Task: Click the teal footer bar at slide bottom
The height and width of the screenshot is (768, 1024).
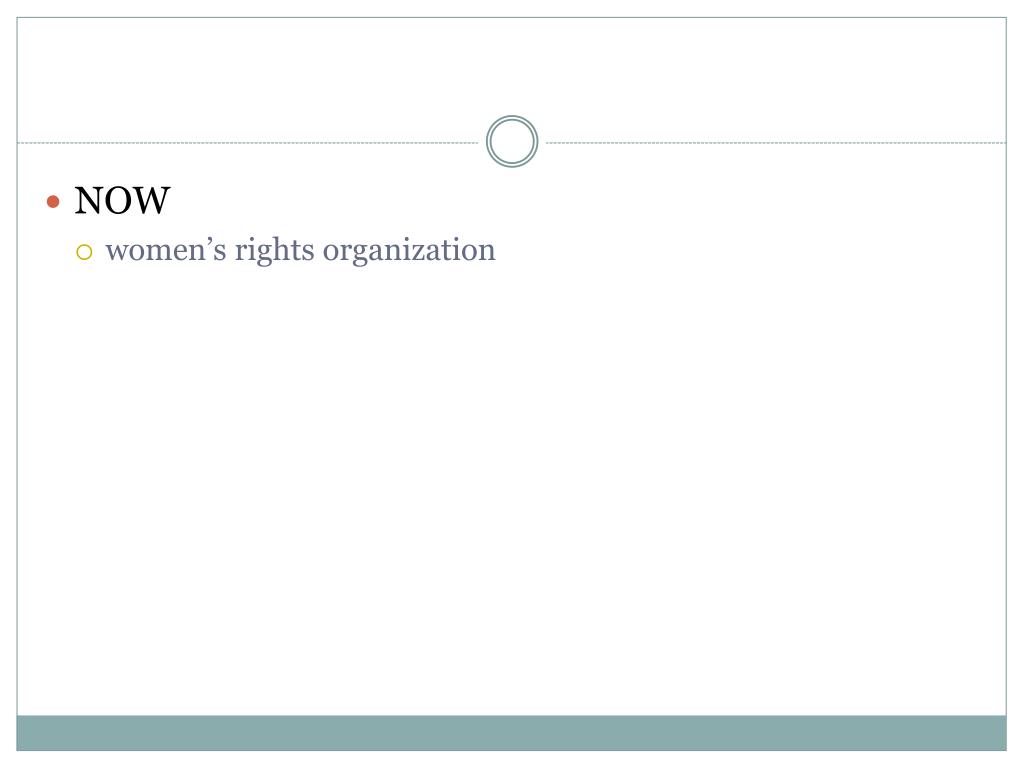Action: 511,733
